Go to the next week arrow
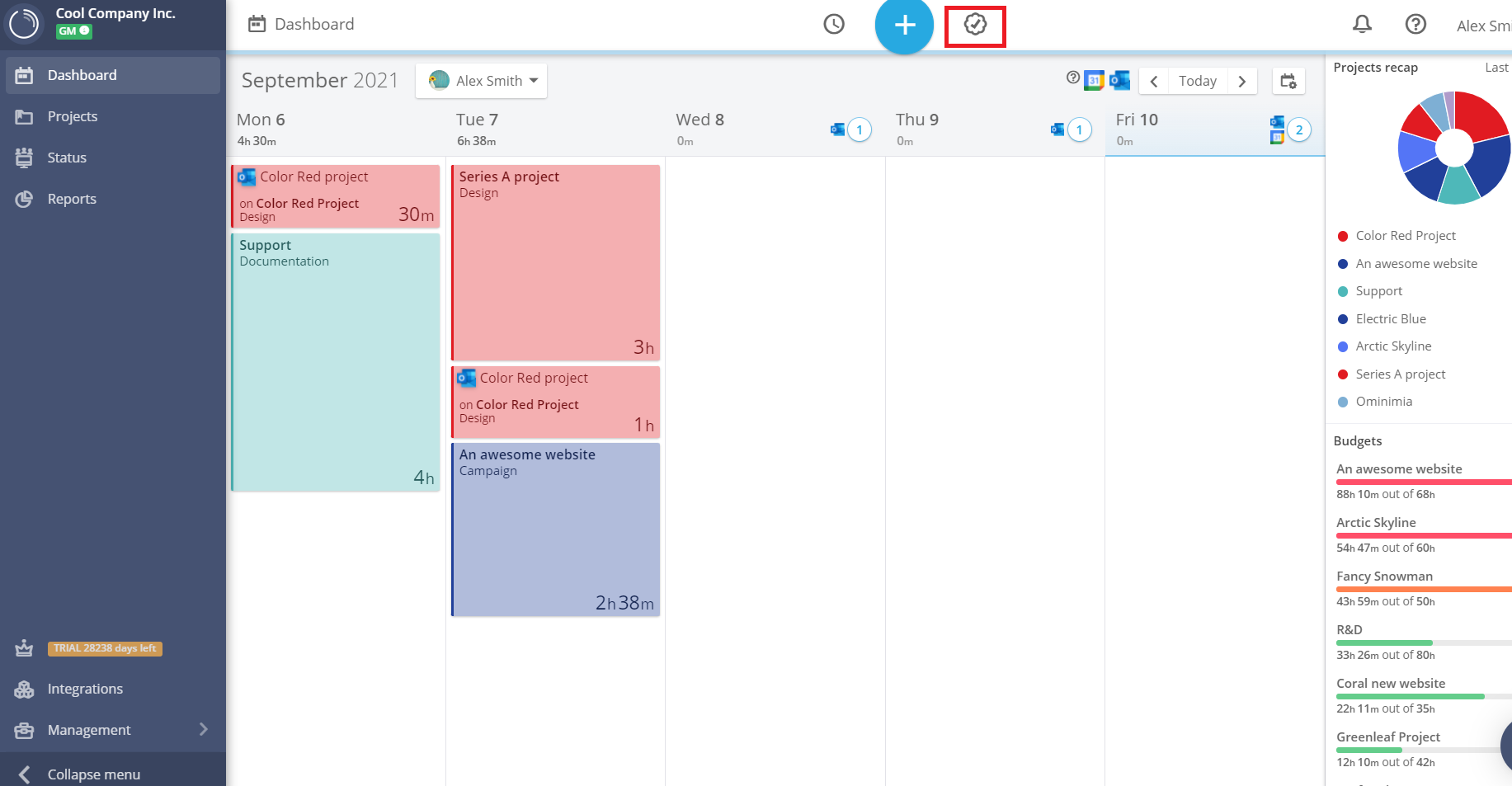Screen dimensions: 1512x786 point(1242,81)
